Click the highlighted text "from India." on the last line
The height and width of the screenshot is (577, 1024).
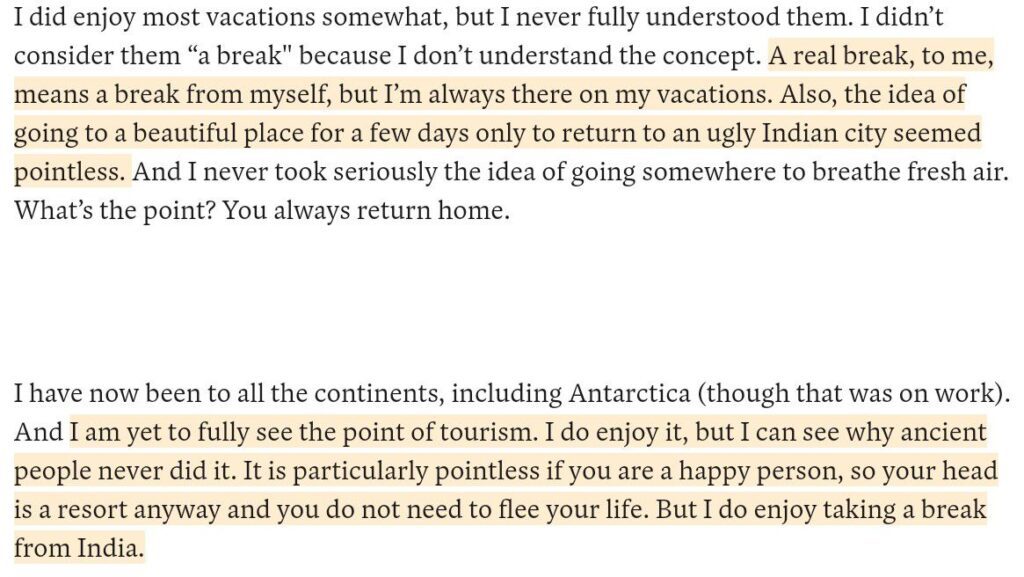point(79,548)
